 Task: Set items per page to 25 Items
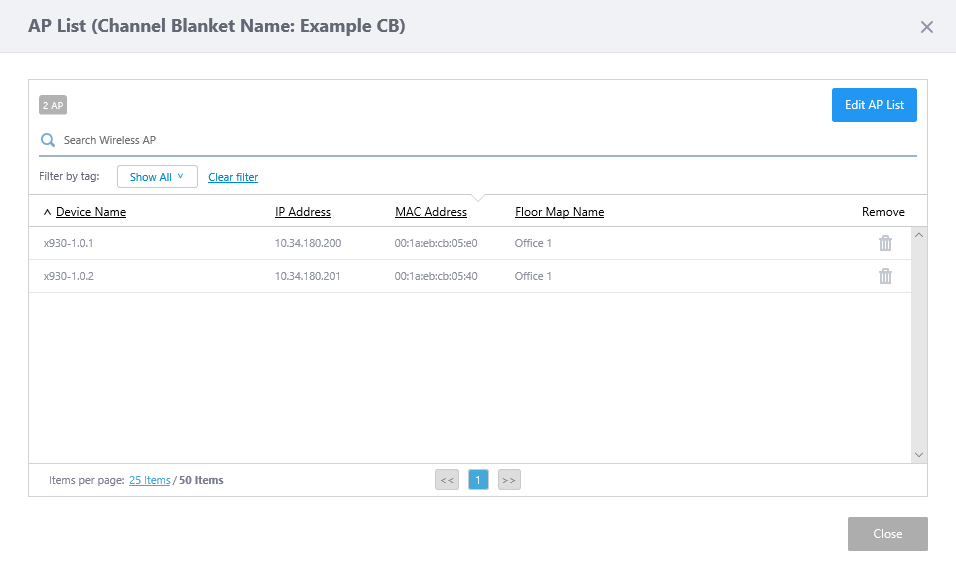tap(150, 480)
